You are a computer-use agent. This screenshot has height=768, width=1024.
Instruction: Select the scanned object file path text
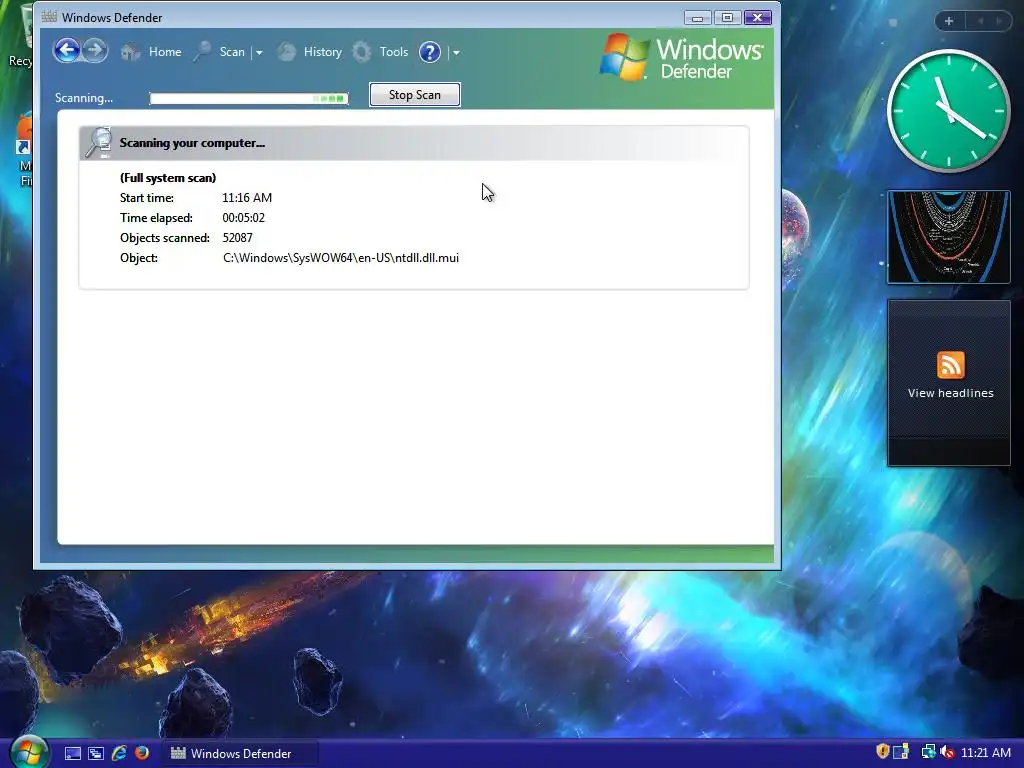click(341, 258)
